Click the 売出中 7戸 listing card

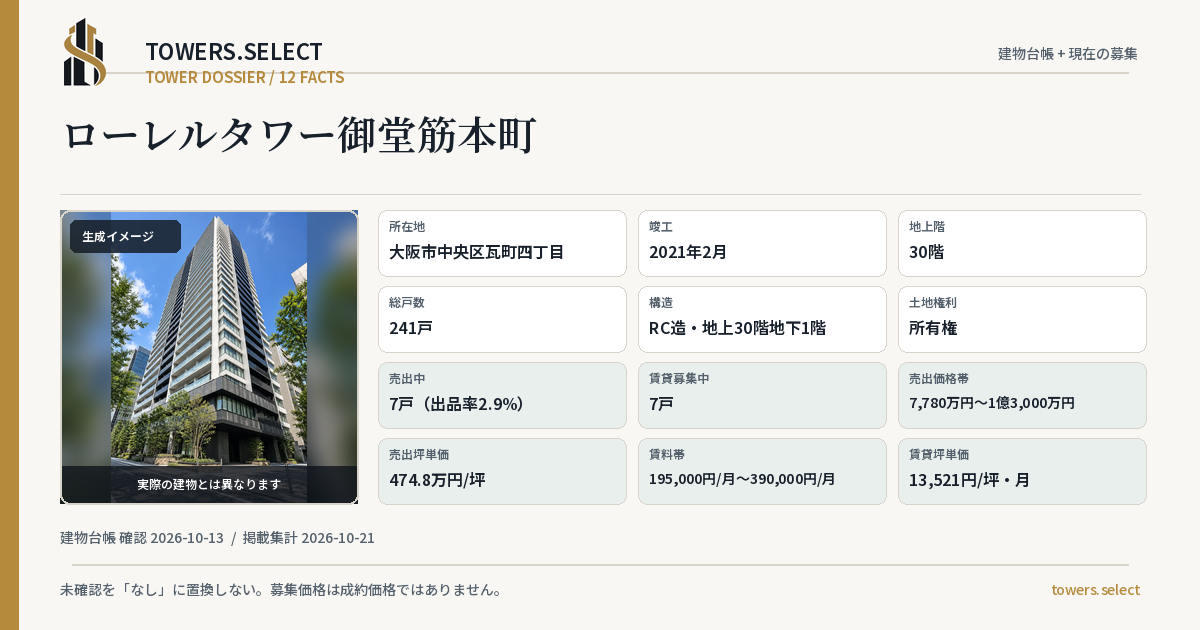502,395
